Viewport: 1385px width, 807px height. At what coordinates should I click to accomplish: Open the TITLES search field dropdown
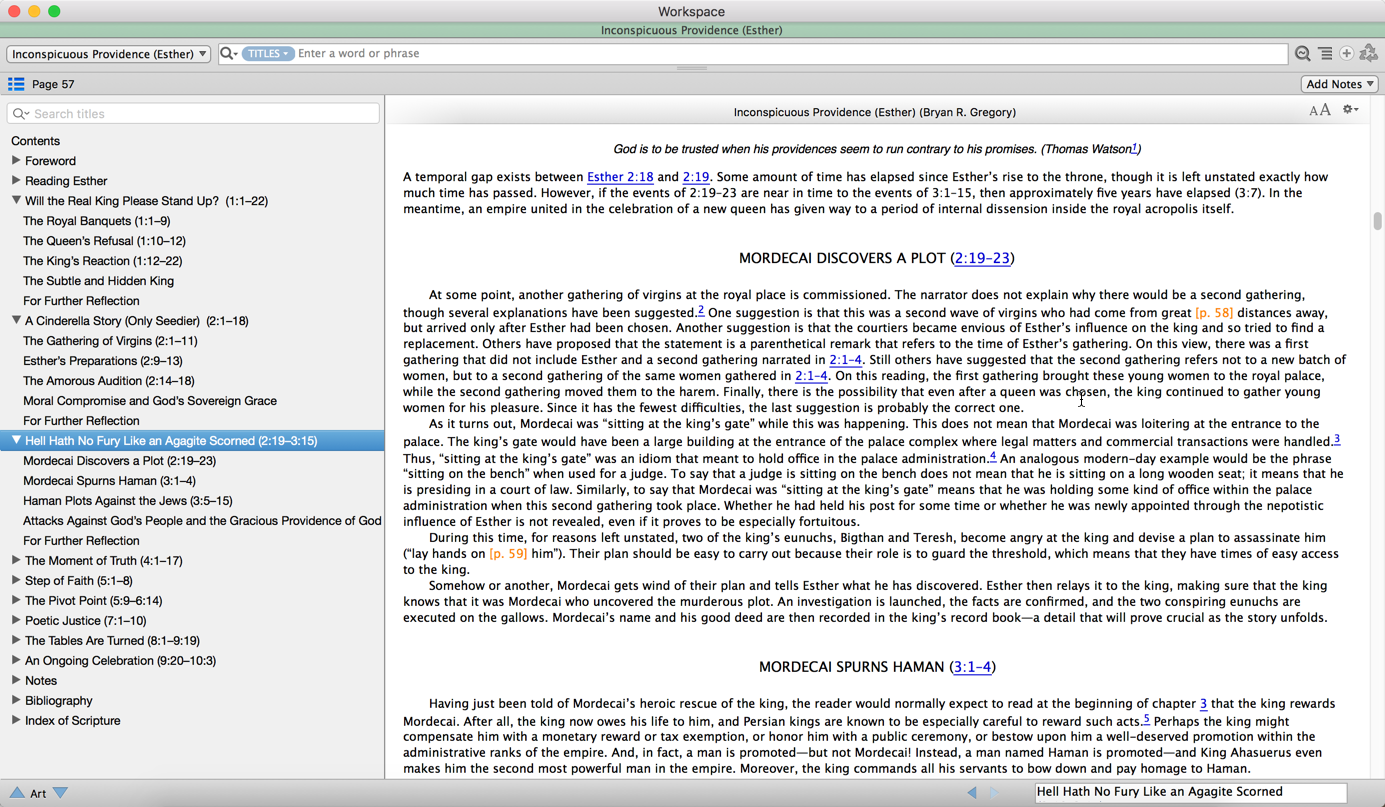click(x=267, y=54)
